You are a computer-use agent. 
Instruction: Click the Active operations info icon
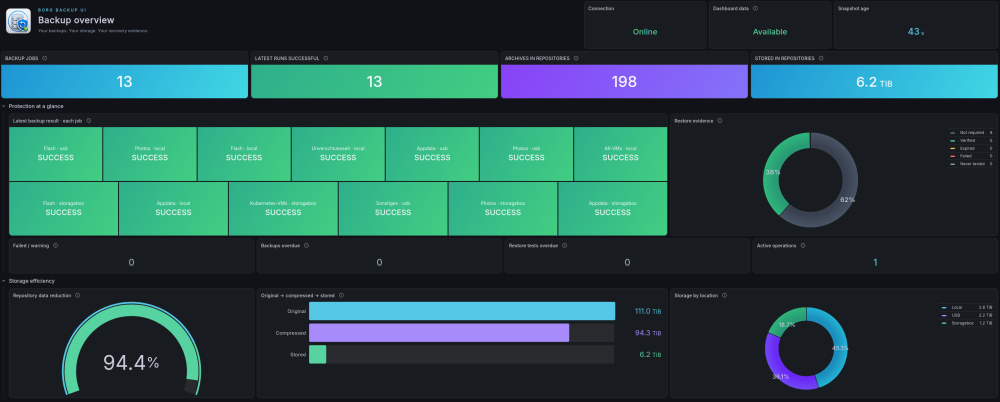click(802, 245)
